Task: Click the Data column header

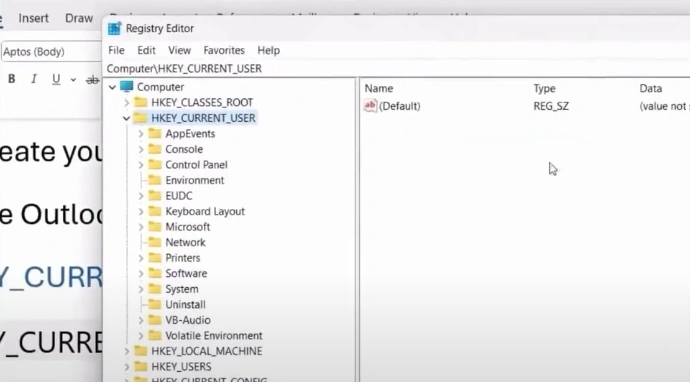Action: tap(650, 88)
